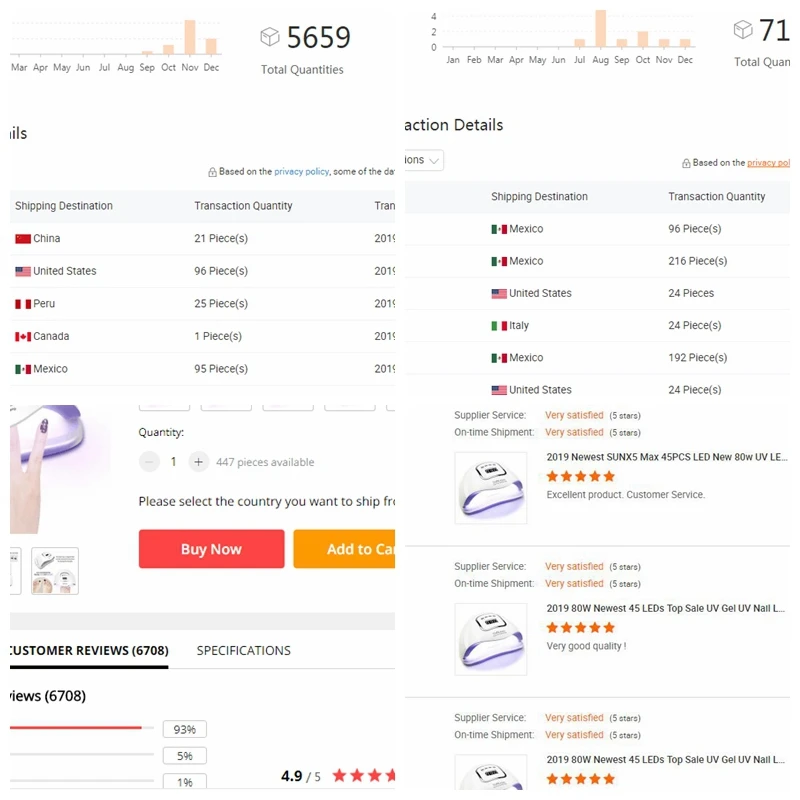
Task: Click the China flag icon
Action: point(23,239)
